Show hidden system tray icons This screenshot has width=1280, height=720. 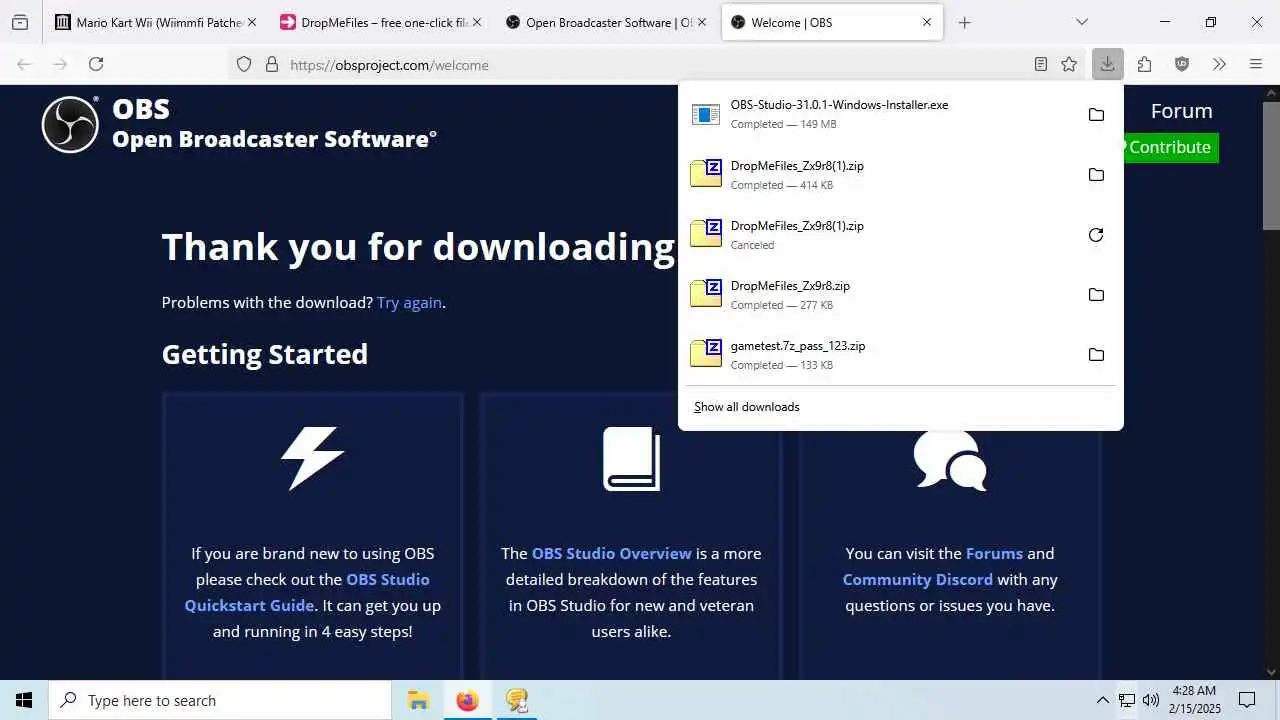pos(1103,700)
